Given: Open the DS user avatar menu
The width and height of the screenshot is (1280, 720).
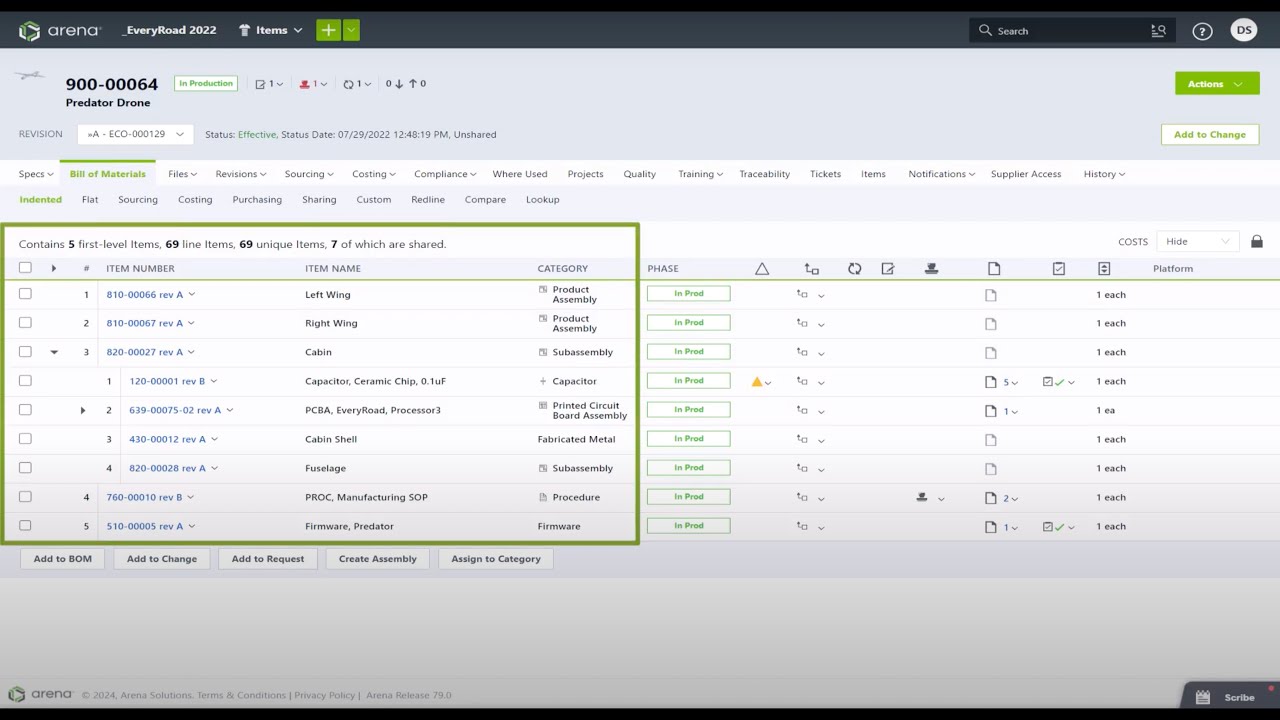Looking at the screenshot, I should (1244, 30).
